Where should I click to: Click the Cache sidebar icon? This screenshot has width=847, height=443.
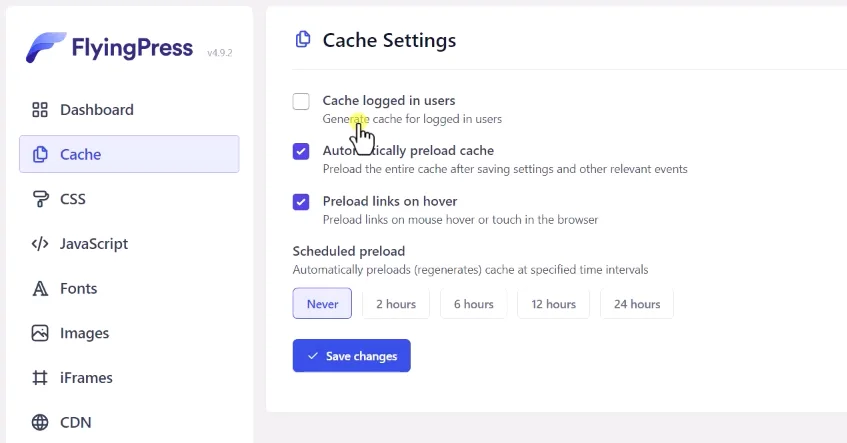click(x=40, y=154)
